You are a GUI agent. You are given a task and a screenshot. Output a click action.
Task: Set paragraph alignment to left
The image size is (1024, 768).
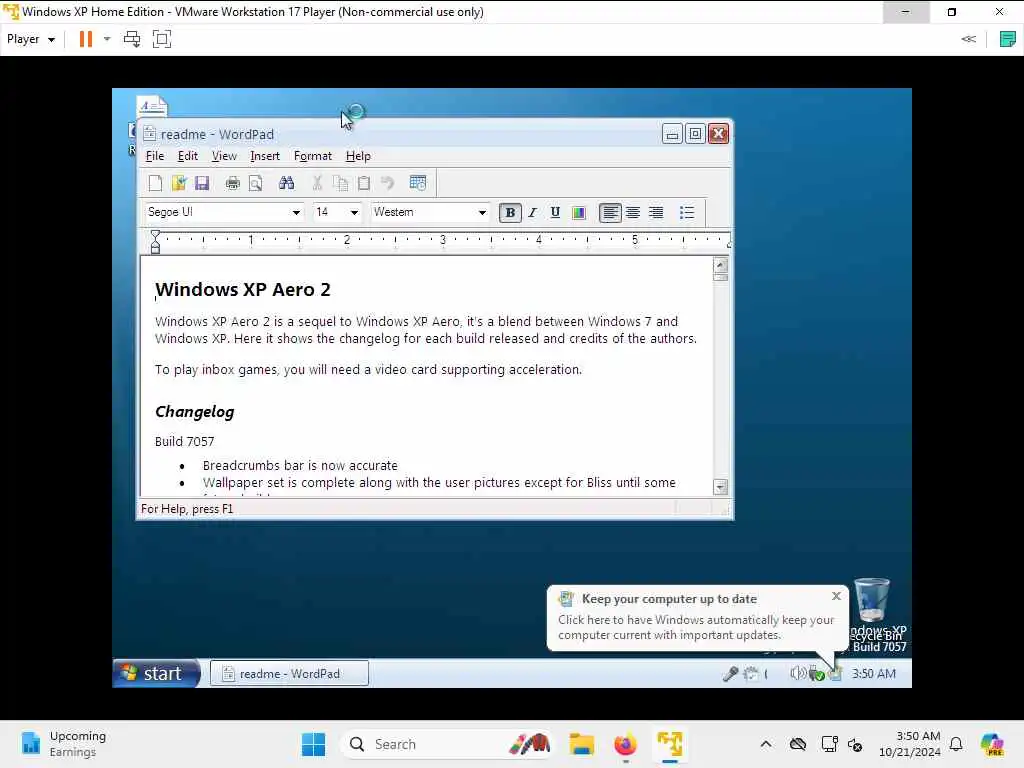coord(610,213)
